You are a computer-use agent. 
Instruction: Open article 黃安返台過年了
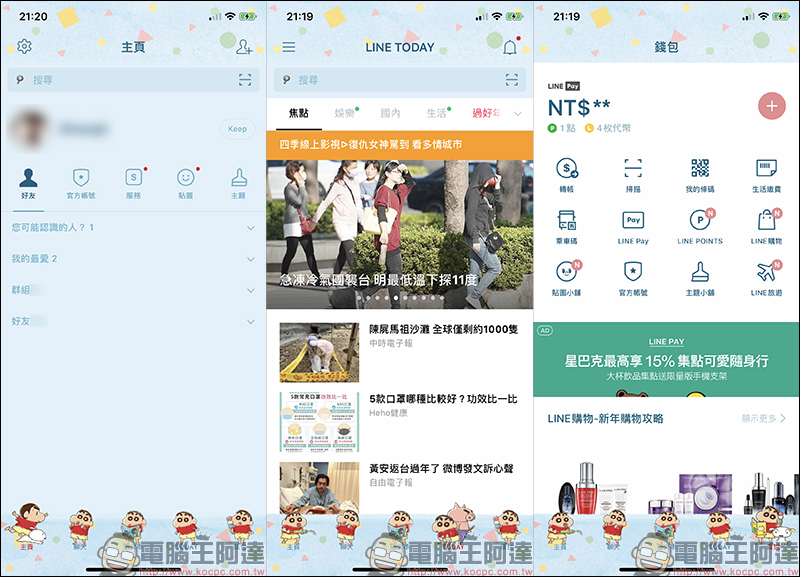(441, 468)
